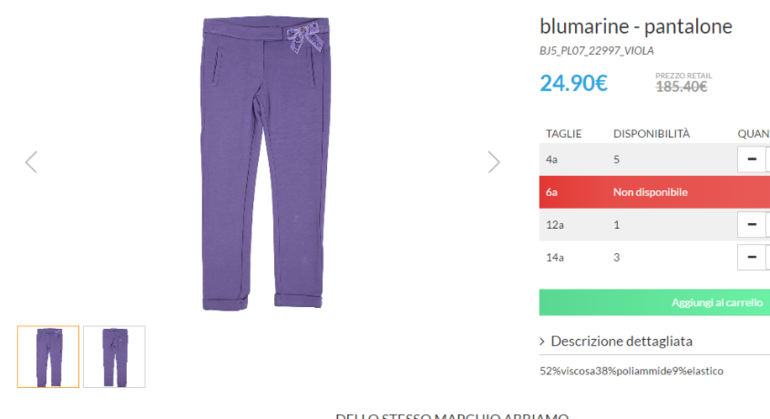Click the blumarine - pantalone title
770x419 pixels.
tap(636, 26)
